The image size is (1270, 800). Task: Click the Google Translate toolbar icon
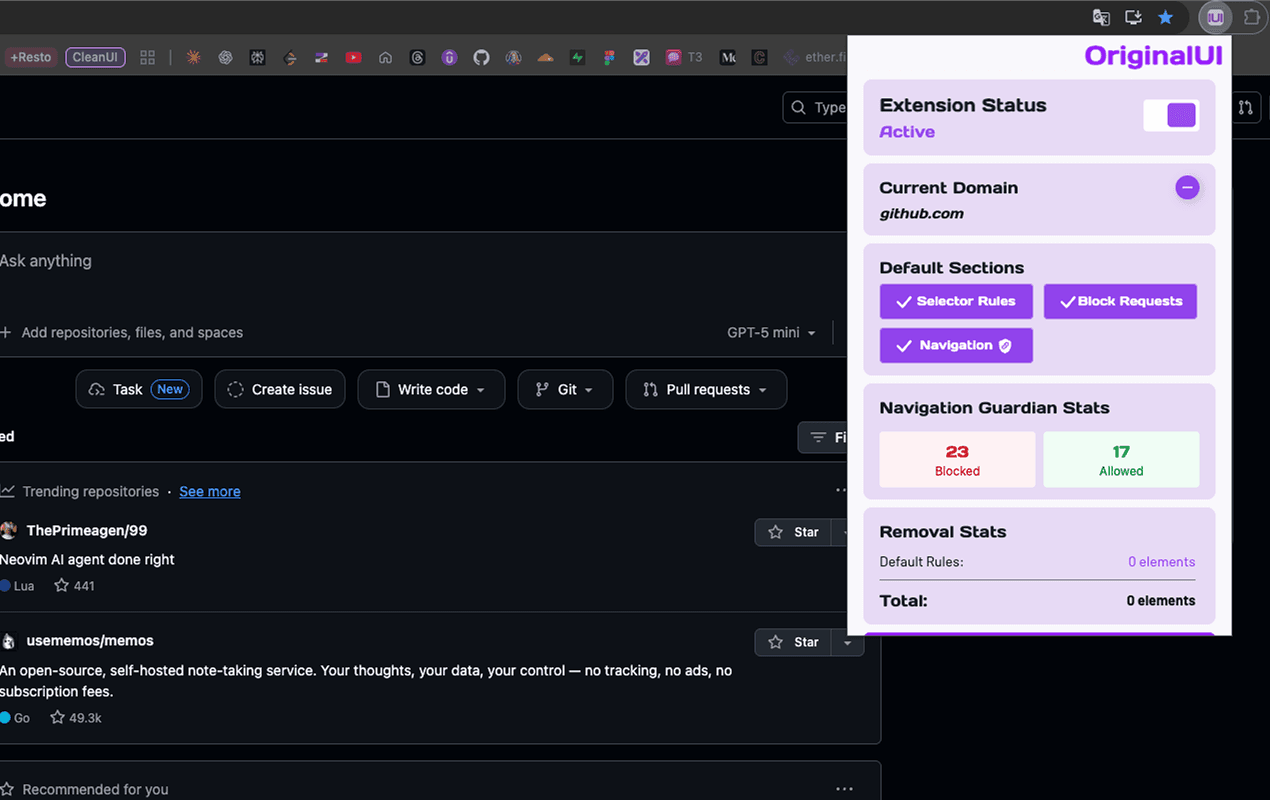pyautogui.click(x=1101, y=17)
